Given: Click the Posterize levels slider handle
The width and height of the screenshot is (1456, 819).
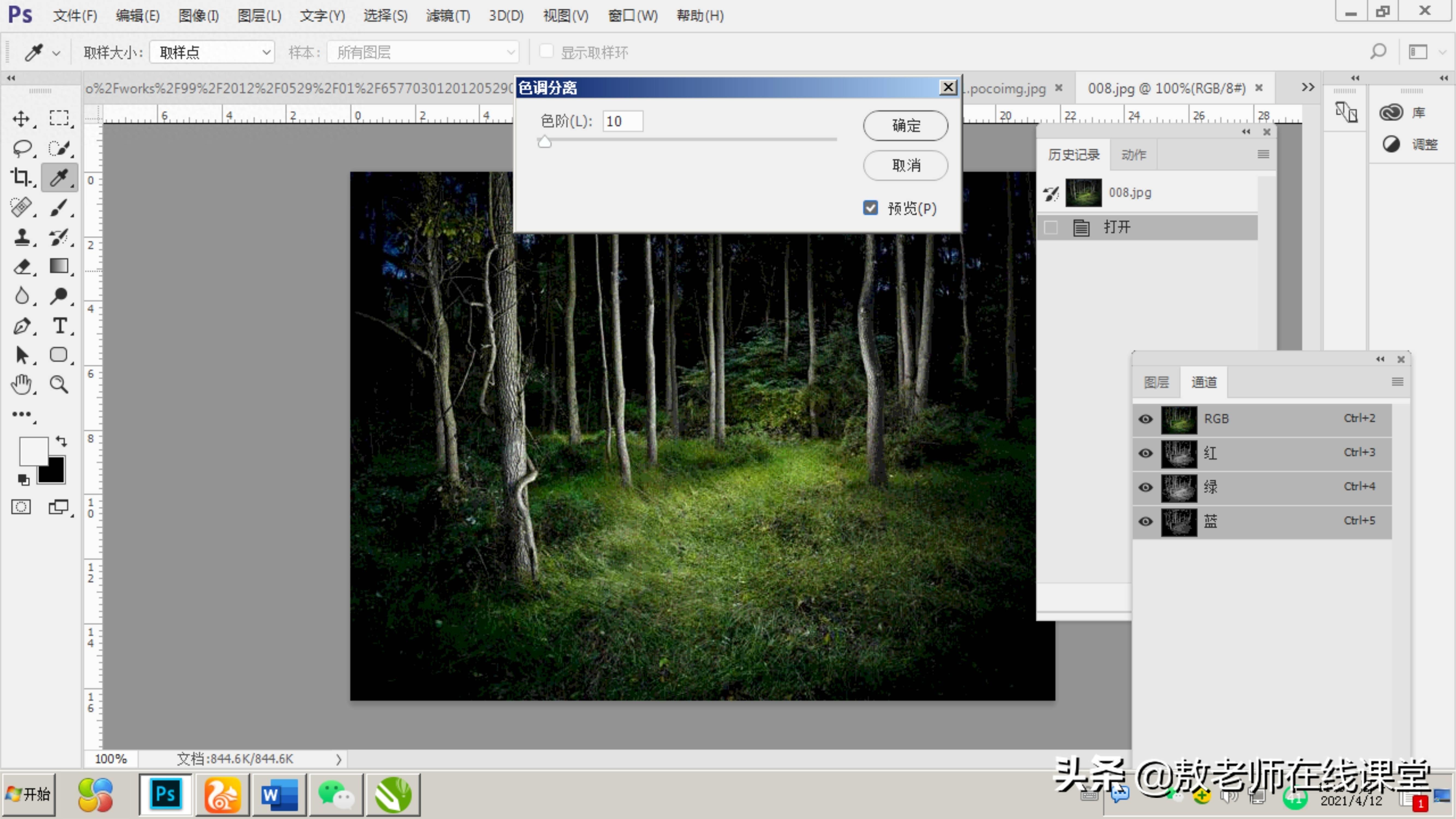Looking at the screenshot, I should point(544,142).
